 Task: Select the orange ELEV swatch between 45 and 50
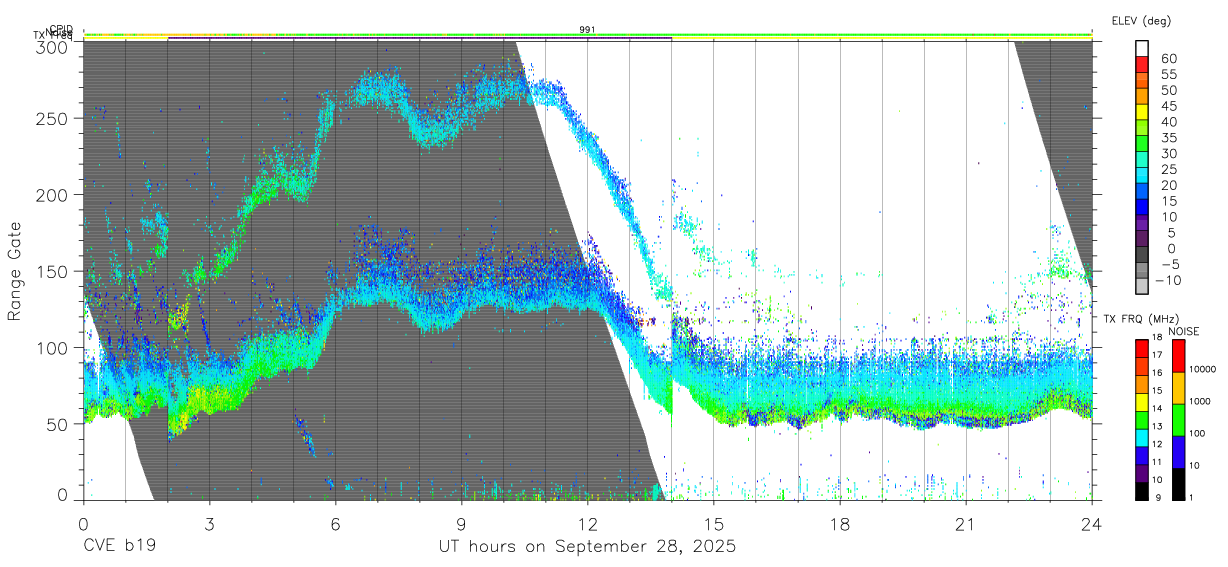pyautogui.click(x=1142, y=96)
